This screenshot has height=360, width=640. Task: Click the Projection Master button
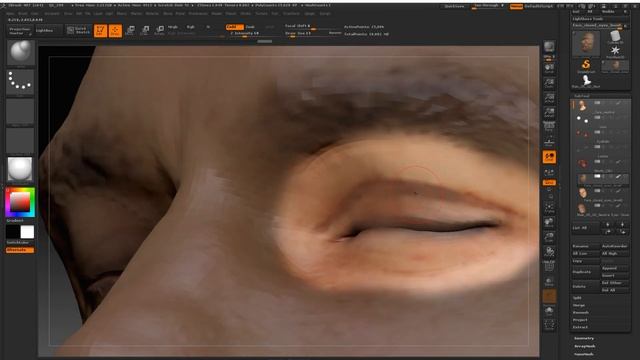pyautogui.click(x=20, y=31)
